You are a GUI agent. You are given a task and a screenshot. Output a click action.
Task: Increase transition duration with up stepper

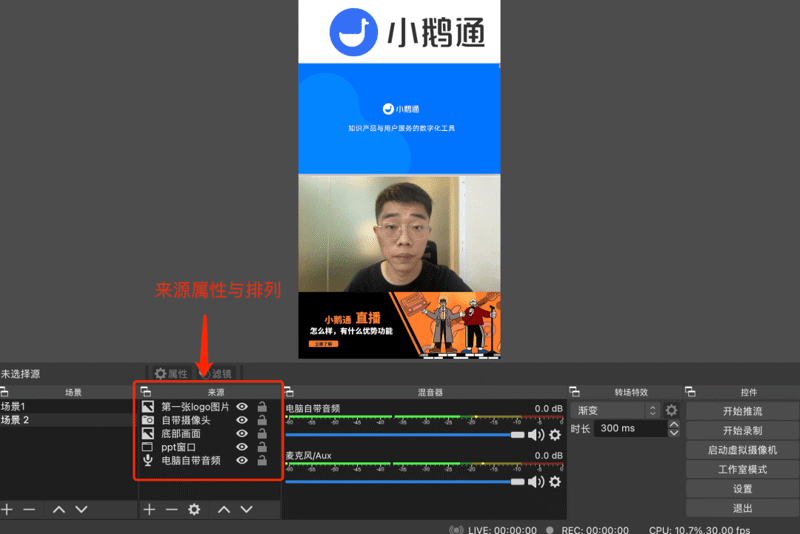click(674, 424)
